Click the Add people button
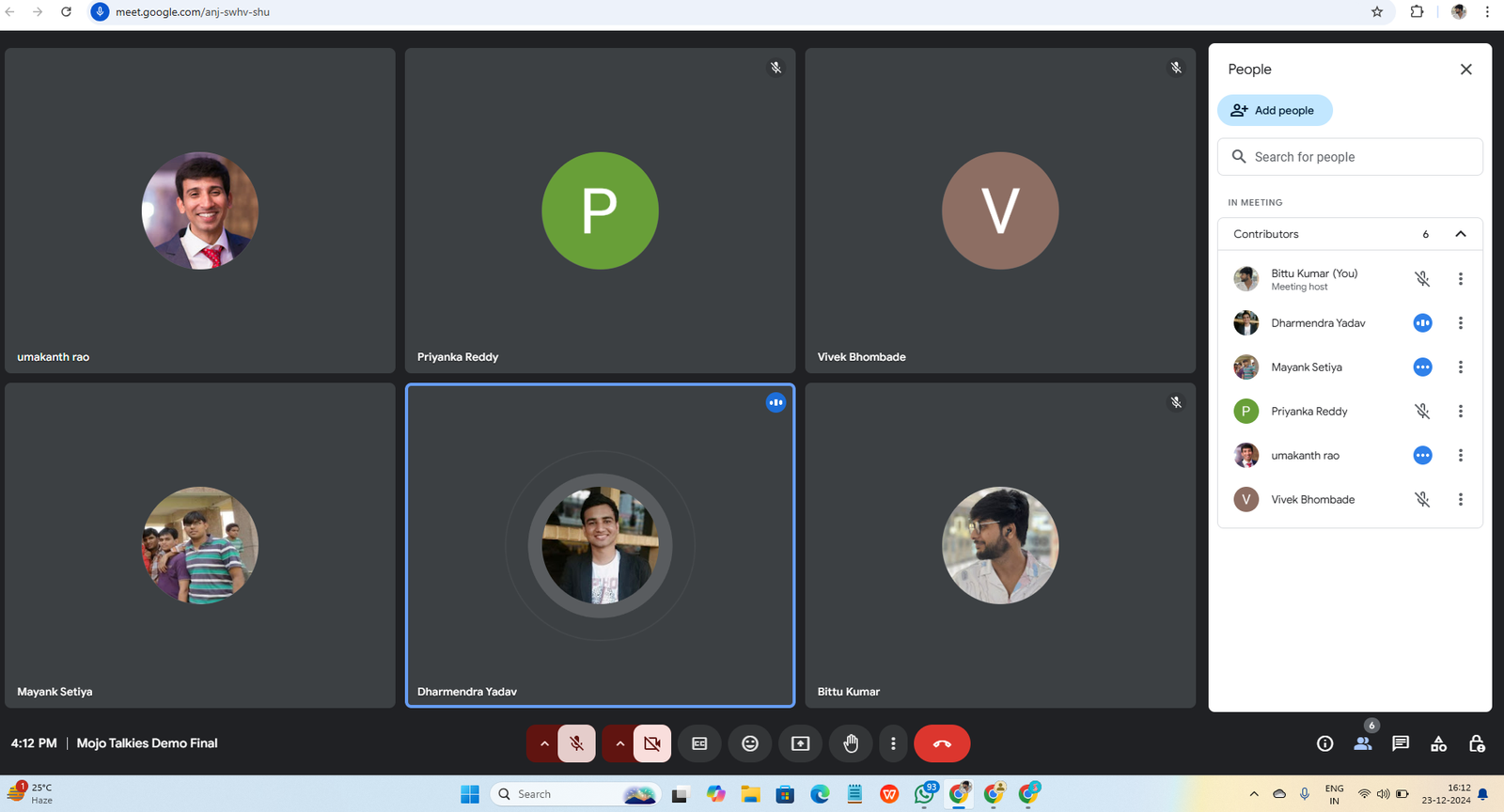 1275,110
